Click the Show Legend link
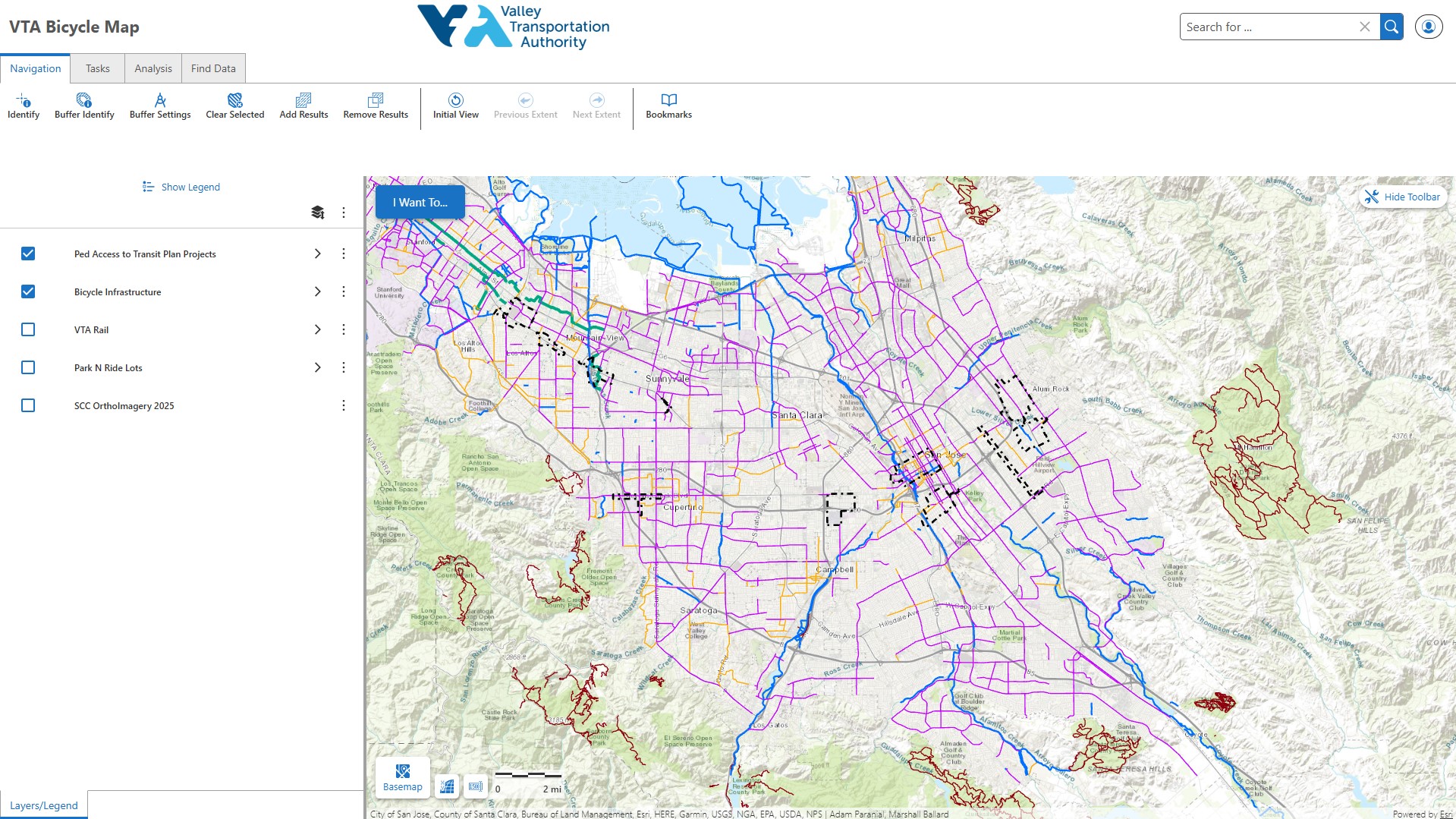The width and height of the screenshot is (1456, 819). coord(181,187)
